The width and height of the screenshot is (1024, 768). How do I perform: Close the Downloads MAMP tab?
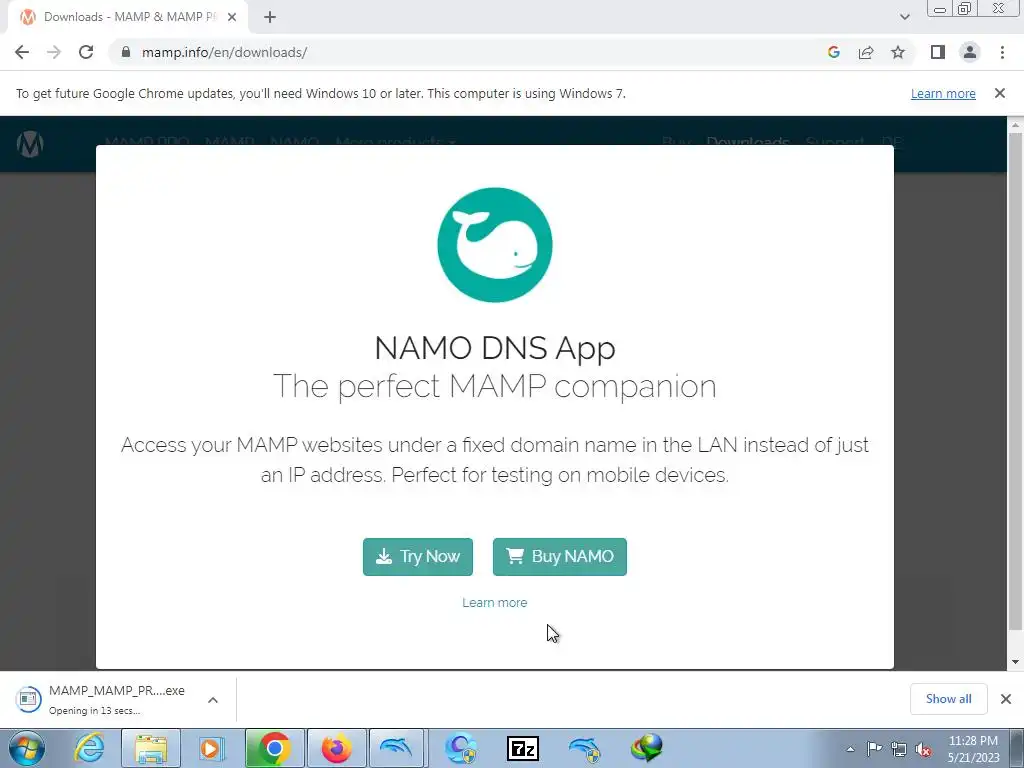tap(232, 17)
